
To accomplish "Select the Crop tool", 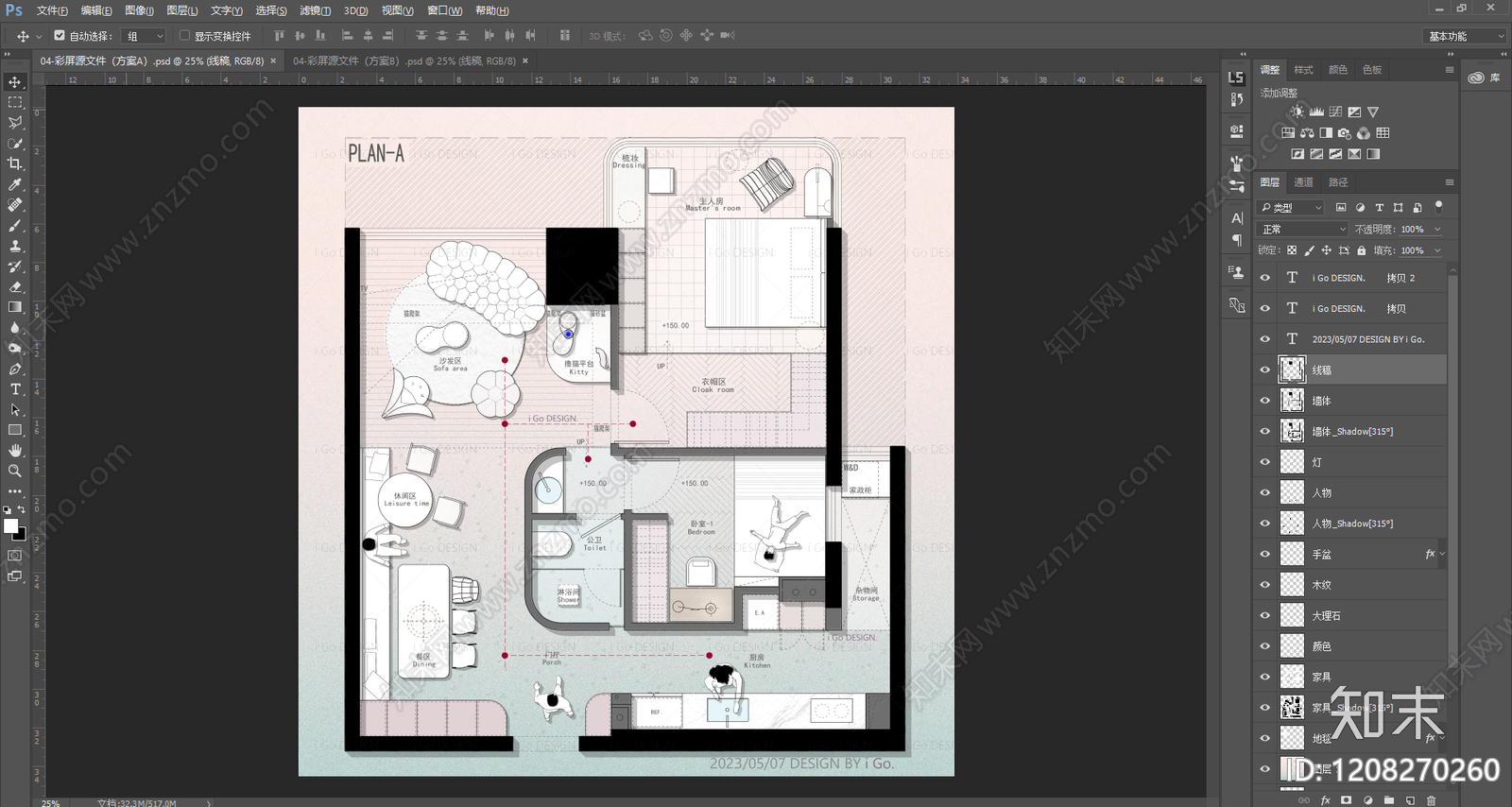I will point(15,163).
